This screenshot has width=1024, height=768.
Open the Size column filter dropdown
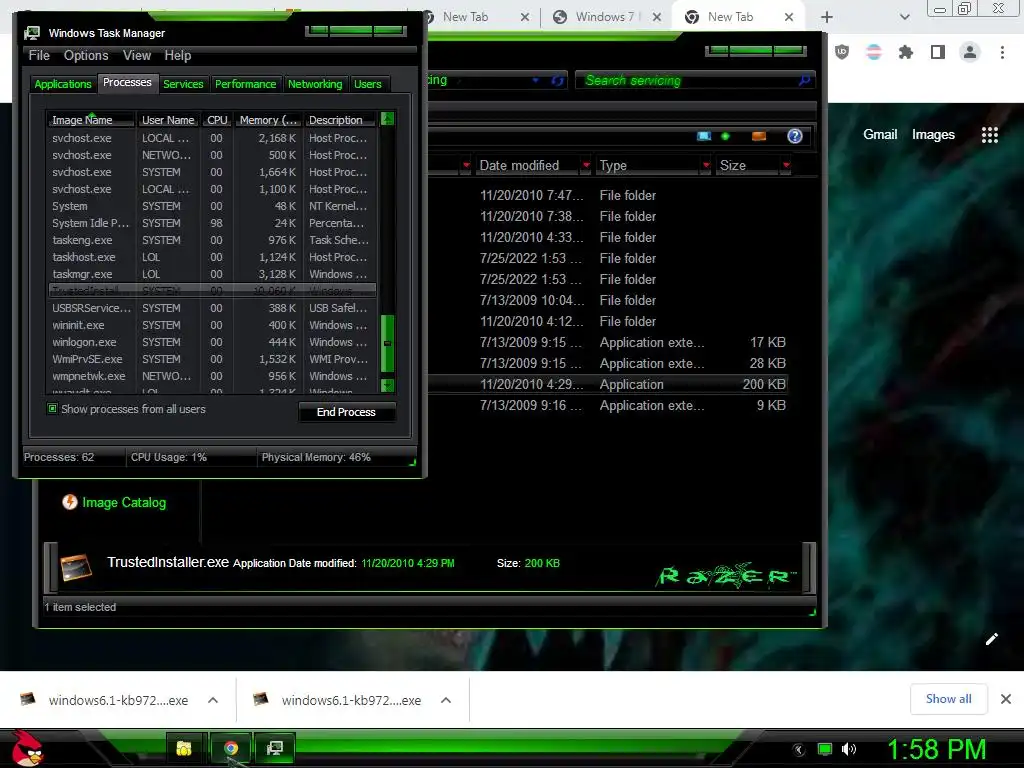(x=786, y=165)
